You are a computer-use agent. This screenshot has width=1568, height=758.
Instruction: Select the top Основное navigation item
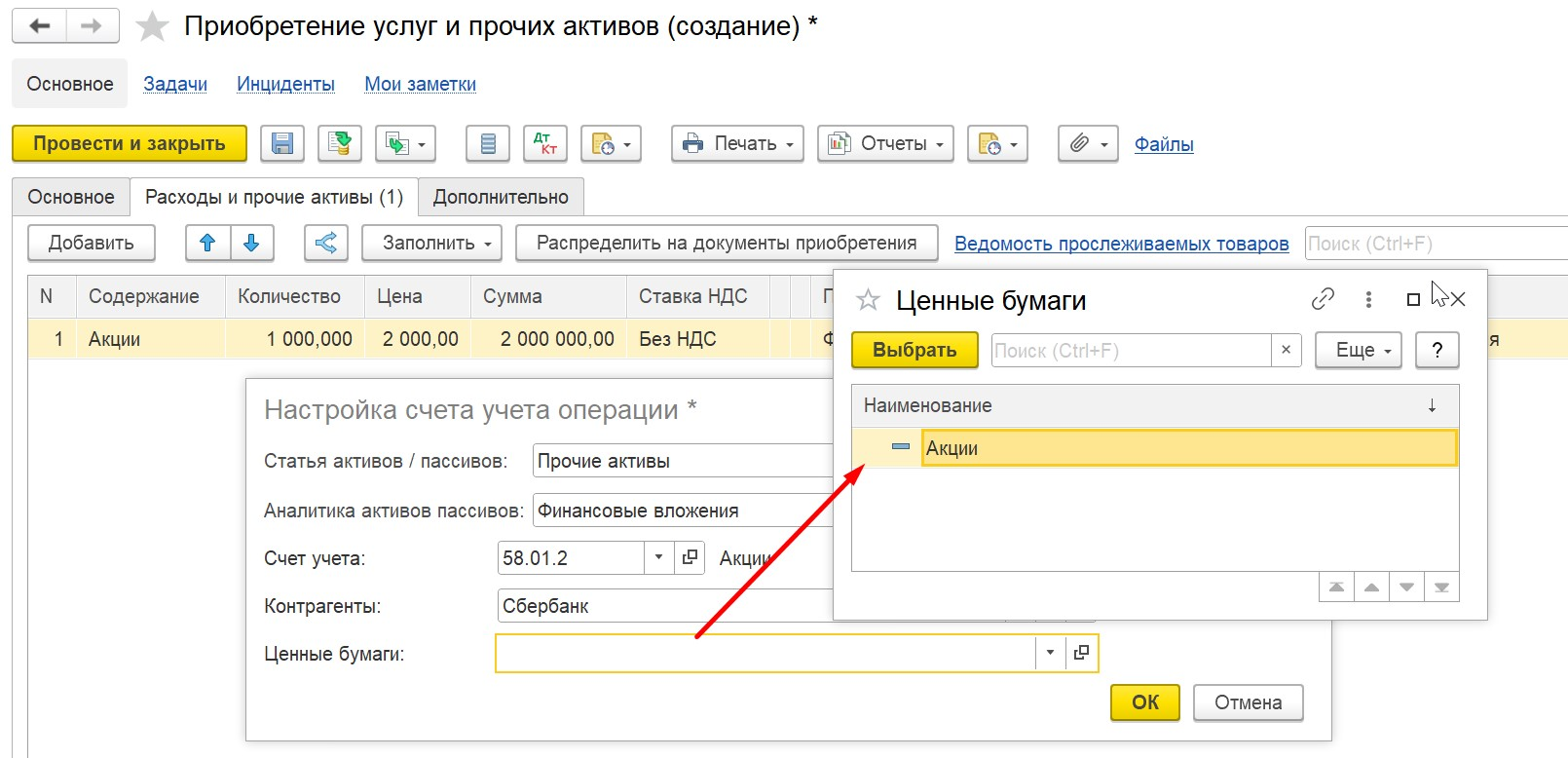coord(70,84)
